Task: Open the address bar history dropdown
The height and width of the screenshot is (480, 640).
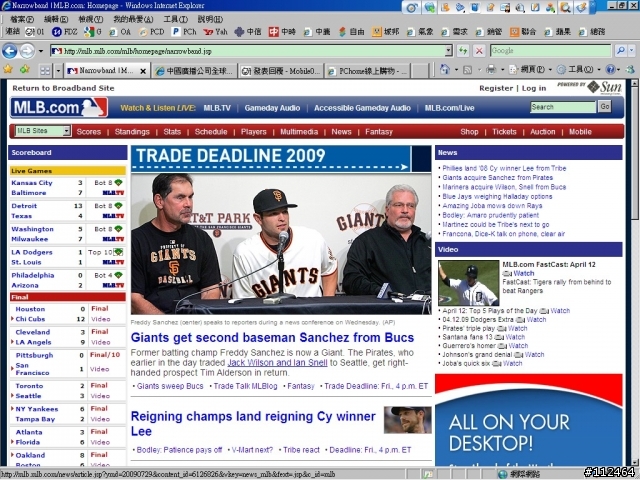Action: 449,51
